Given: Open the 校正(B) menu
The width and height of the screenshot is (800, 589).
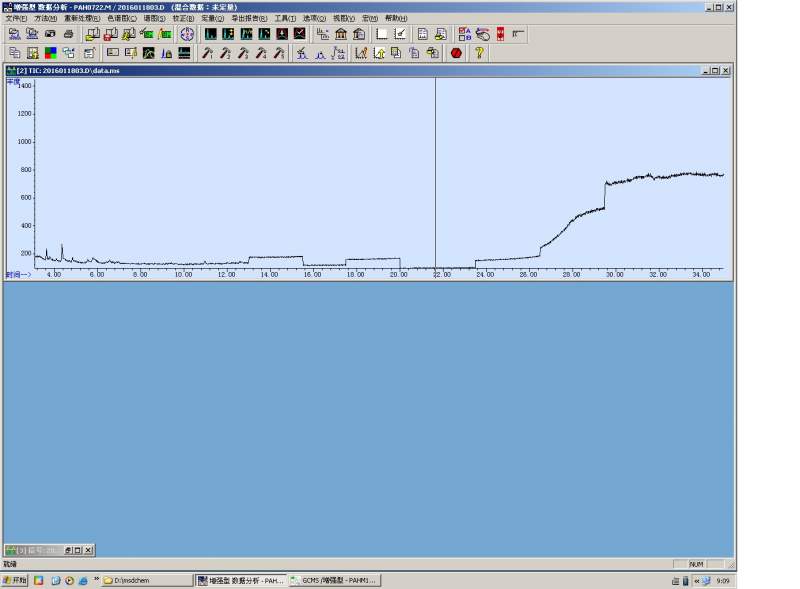Looking at the screenshot, I should coord(183,18).
